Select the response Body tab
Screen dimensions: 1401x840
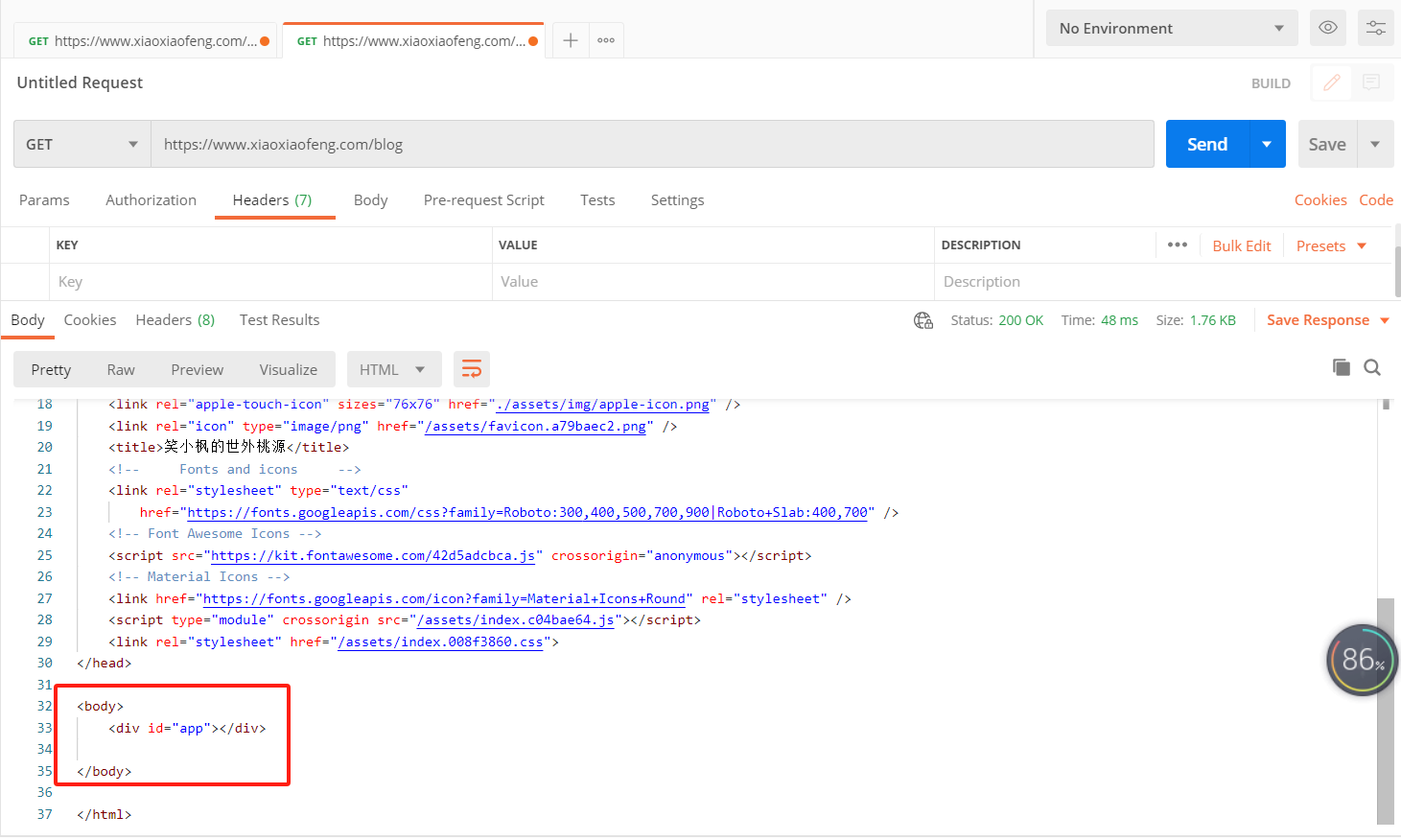click(28, 319)
